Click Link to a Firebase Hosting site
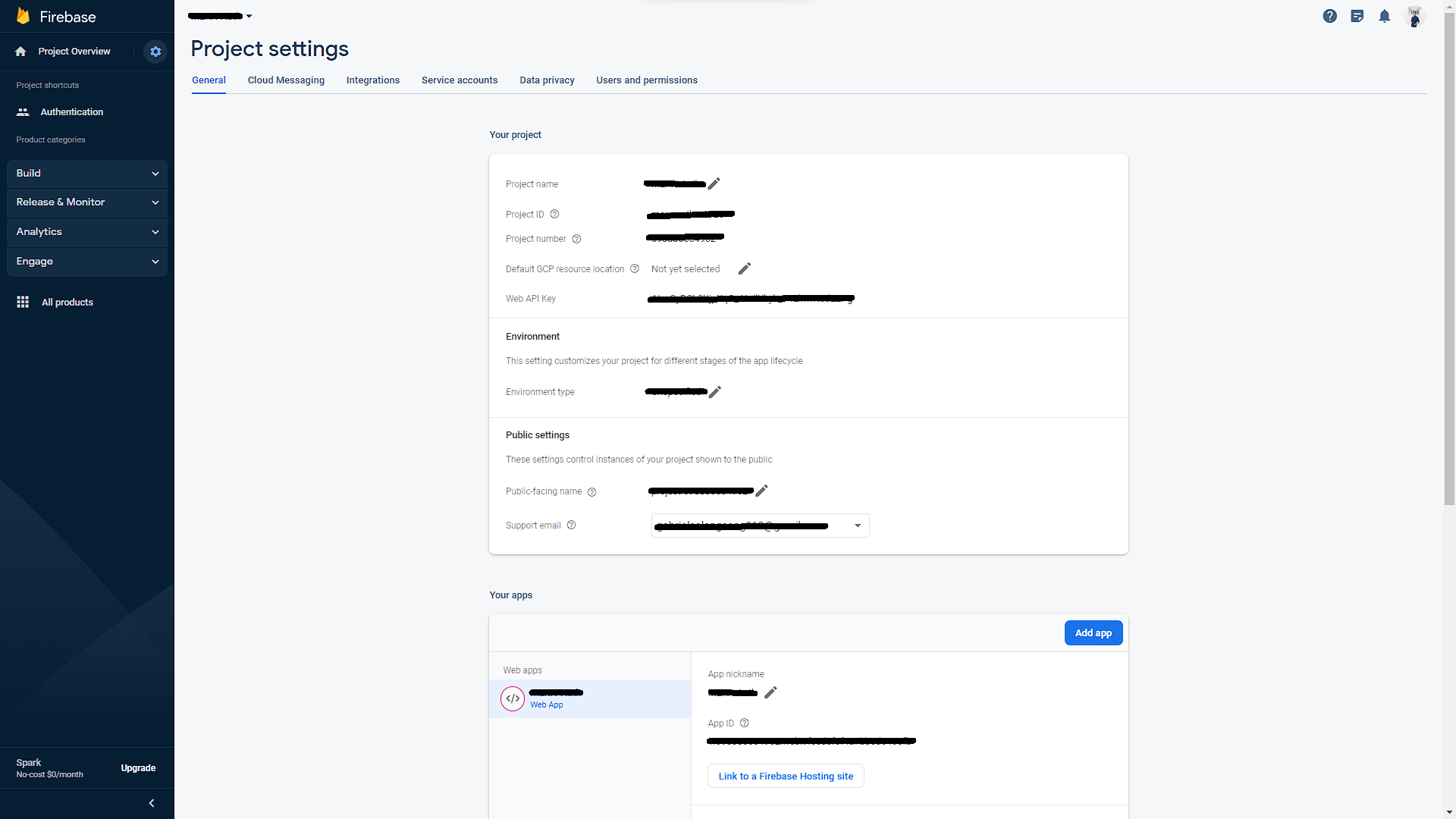This screenshot has width=1456, height=819. point(786,776)
